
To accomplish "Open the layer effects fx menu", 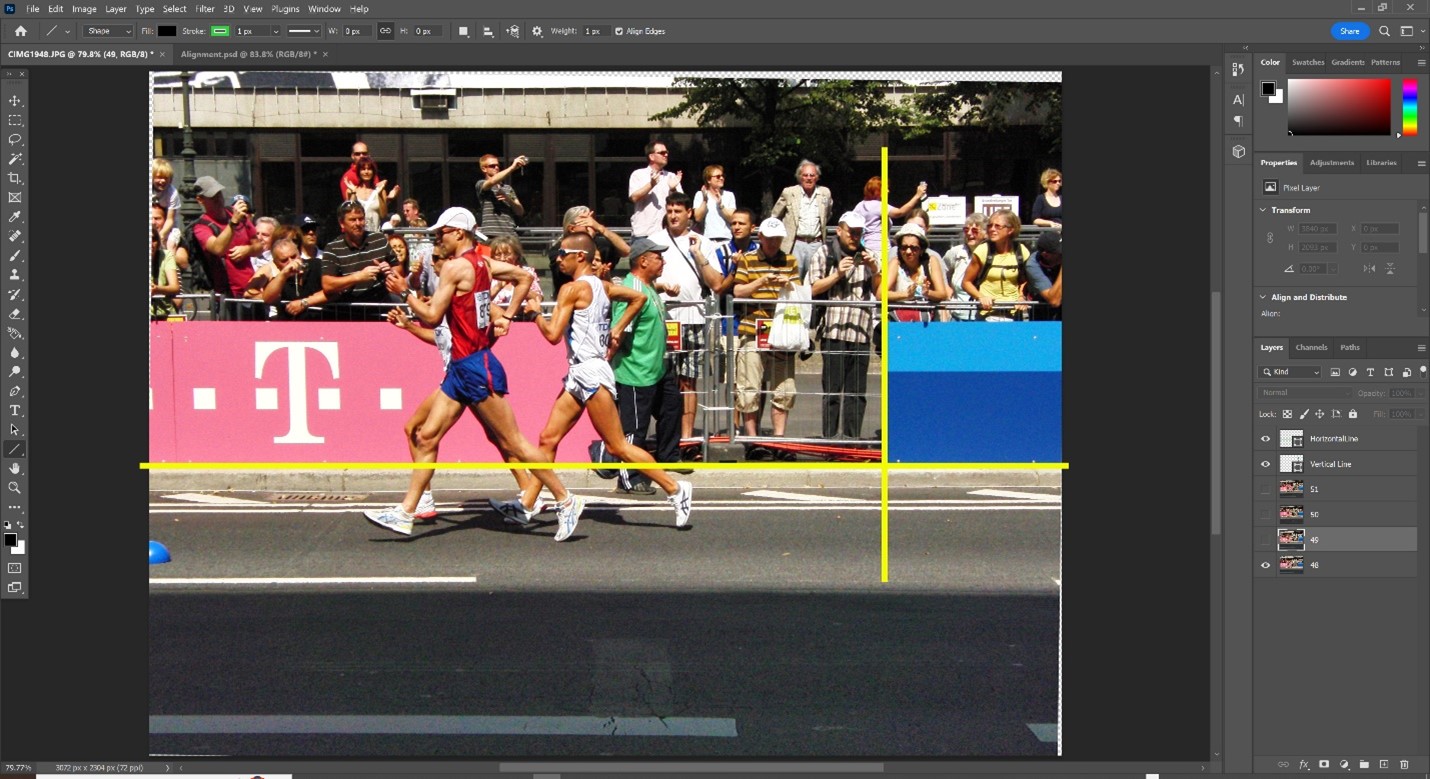I will coord(1304,764).
